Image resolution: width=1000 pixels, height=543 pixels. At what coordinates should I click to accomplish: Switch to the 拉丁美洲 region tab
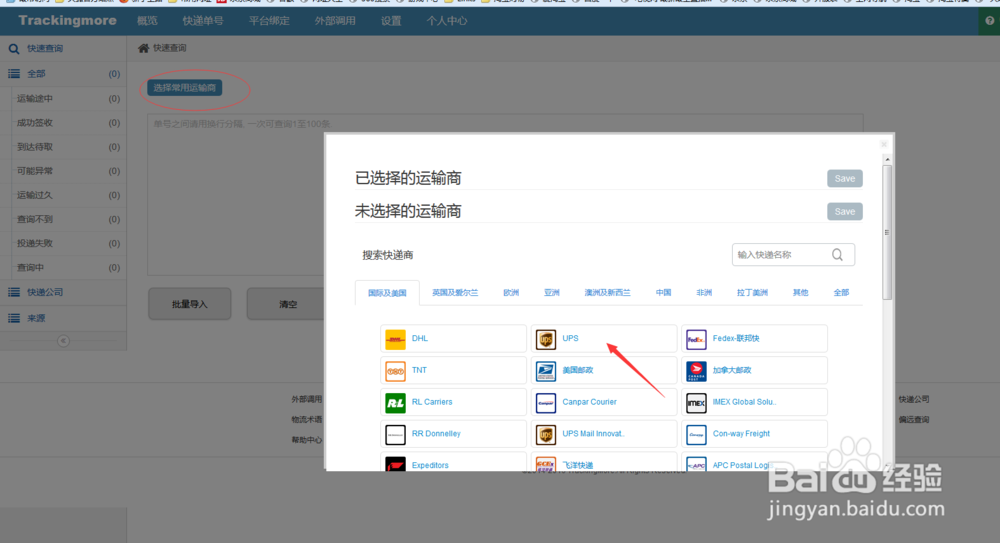pyautogui.click(x=752, y=293)
